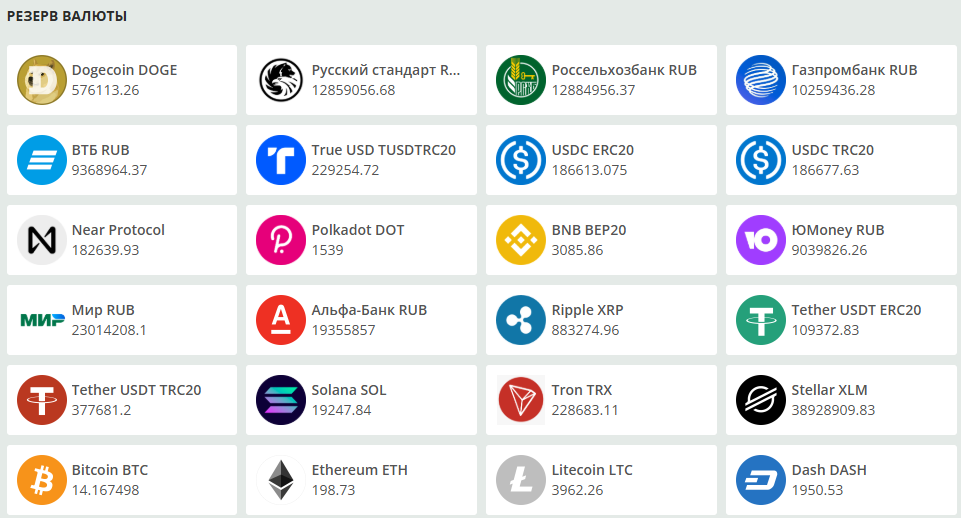Click the gray Litecoin logo icon
This screenshot has width=961, height=518.
click(521, 480)
